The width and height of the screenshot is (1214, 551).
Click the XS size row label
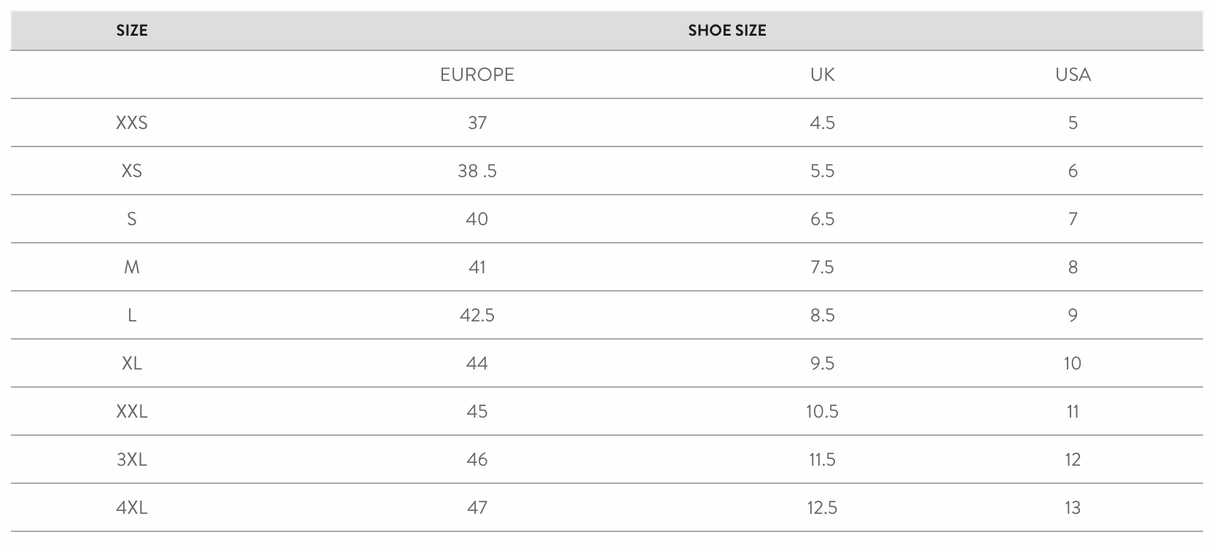tap(131, 171)
